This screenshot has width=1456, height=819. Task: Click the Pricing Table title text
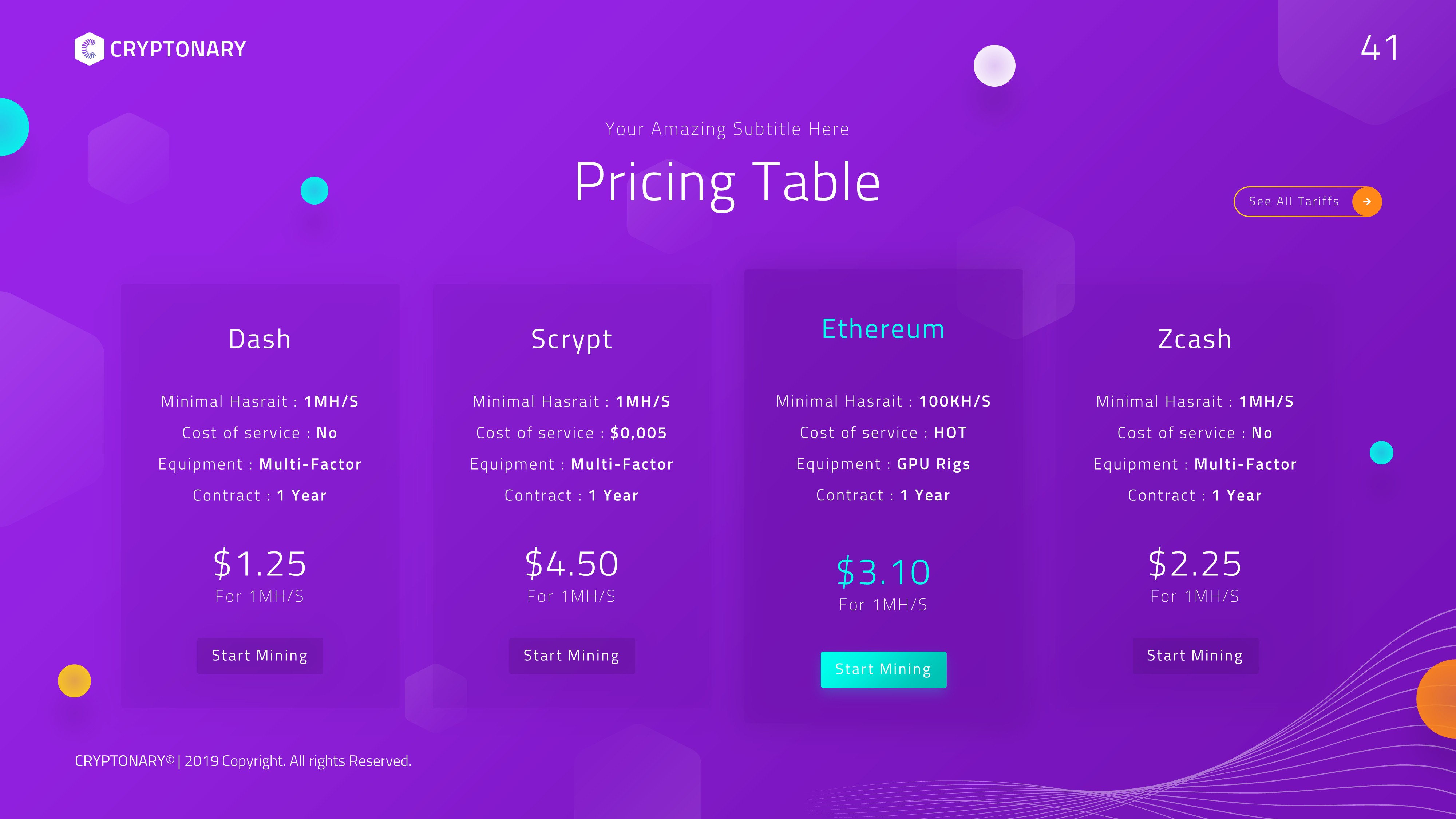point(727,182)
